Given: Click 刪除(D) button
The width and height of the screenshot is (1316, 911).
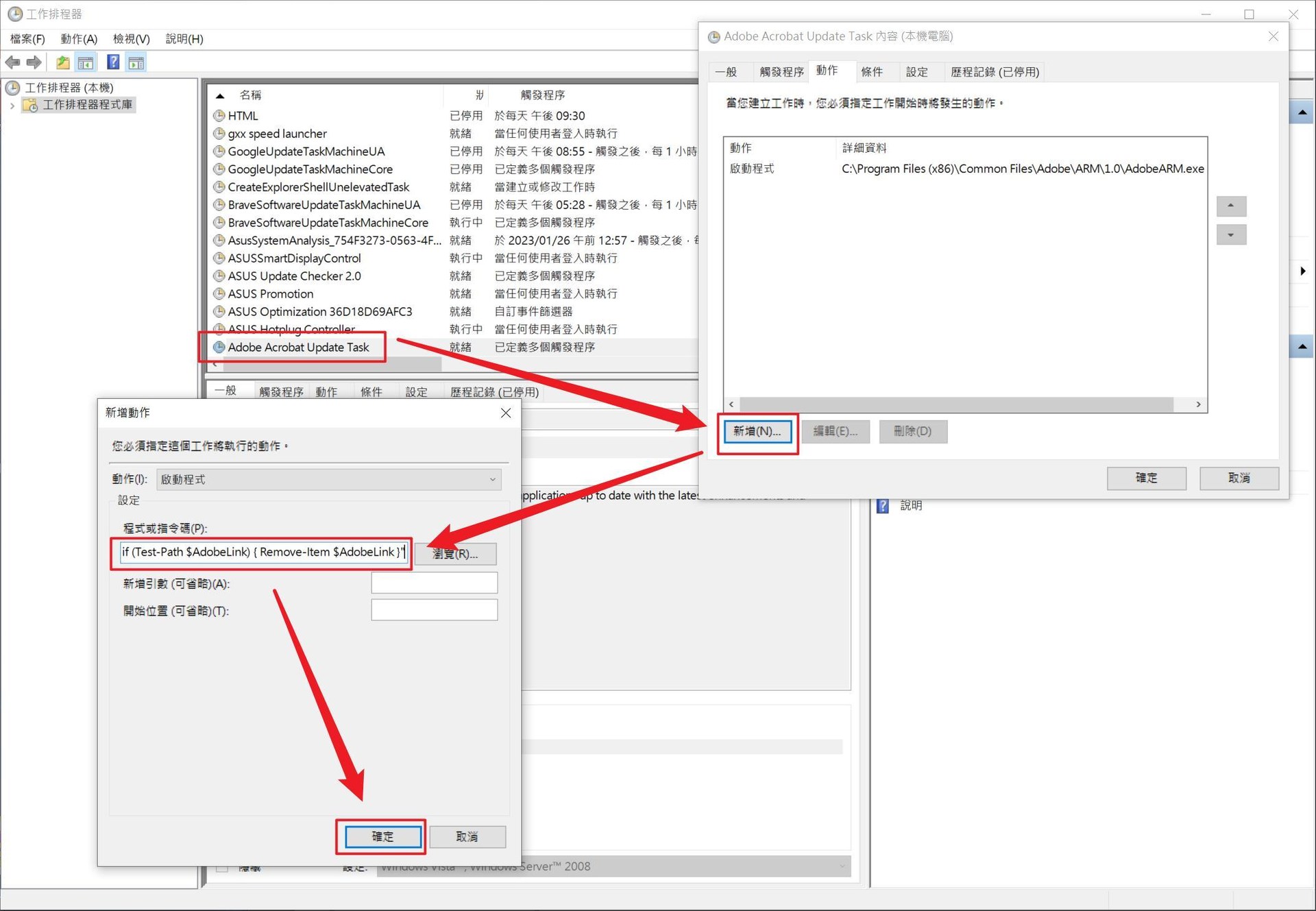Looking at the screenshot, I should (913, 431).
